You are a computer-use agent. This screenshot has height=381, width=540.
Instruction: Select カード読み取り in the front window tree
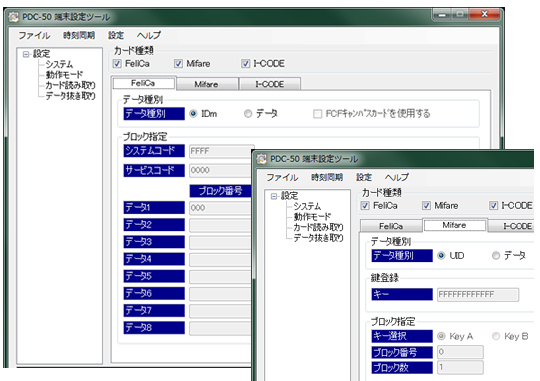coord(318,227)
